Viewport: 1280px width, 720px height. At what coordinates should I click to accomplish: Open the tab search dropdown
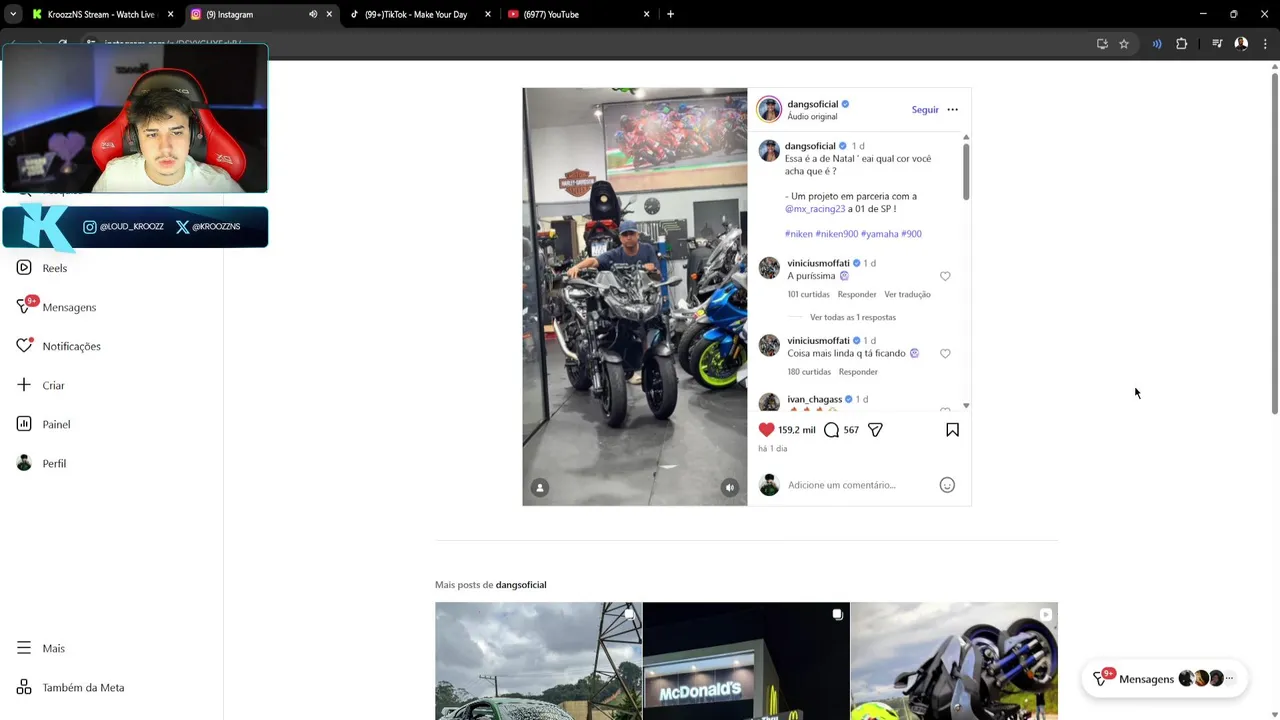tap(13, 14)
